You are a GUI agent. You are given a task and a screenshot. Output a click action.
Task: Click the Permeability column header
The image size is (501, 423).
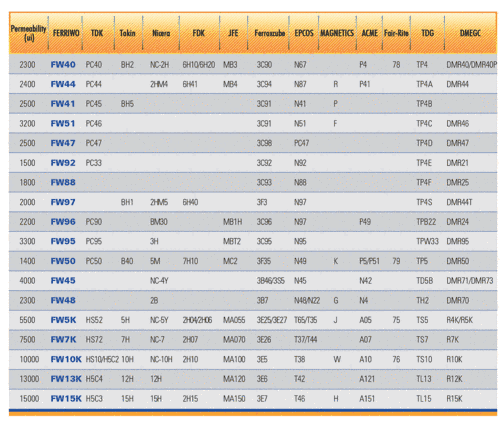[x=28, y=33]
